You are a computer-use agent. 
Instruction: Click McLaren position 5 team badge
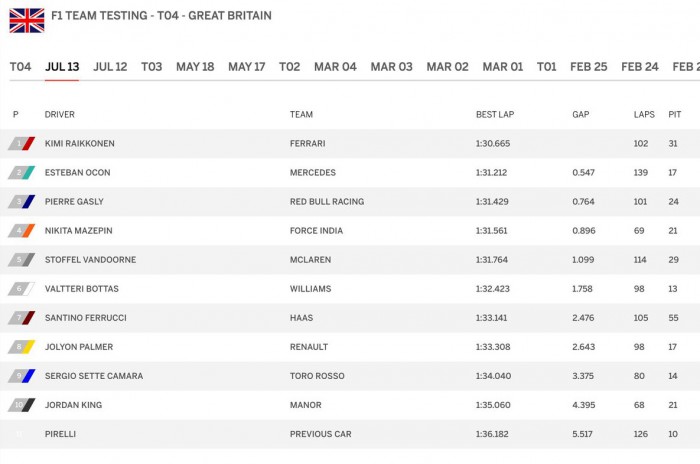pyautogui.click(x=22, y=260)
